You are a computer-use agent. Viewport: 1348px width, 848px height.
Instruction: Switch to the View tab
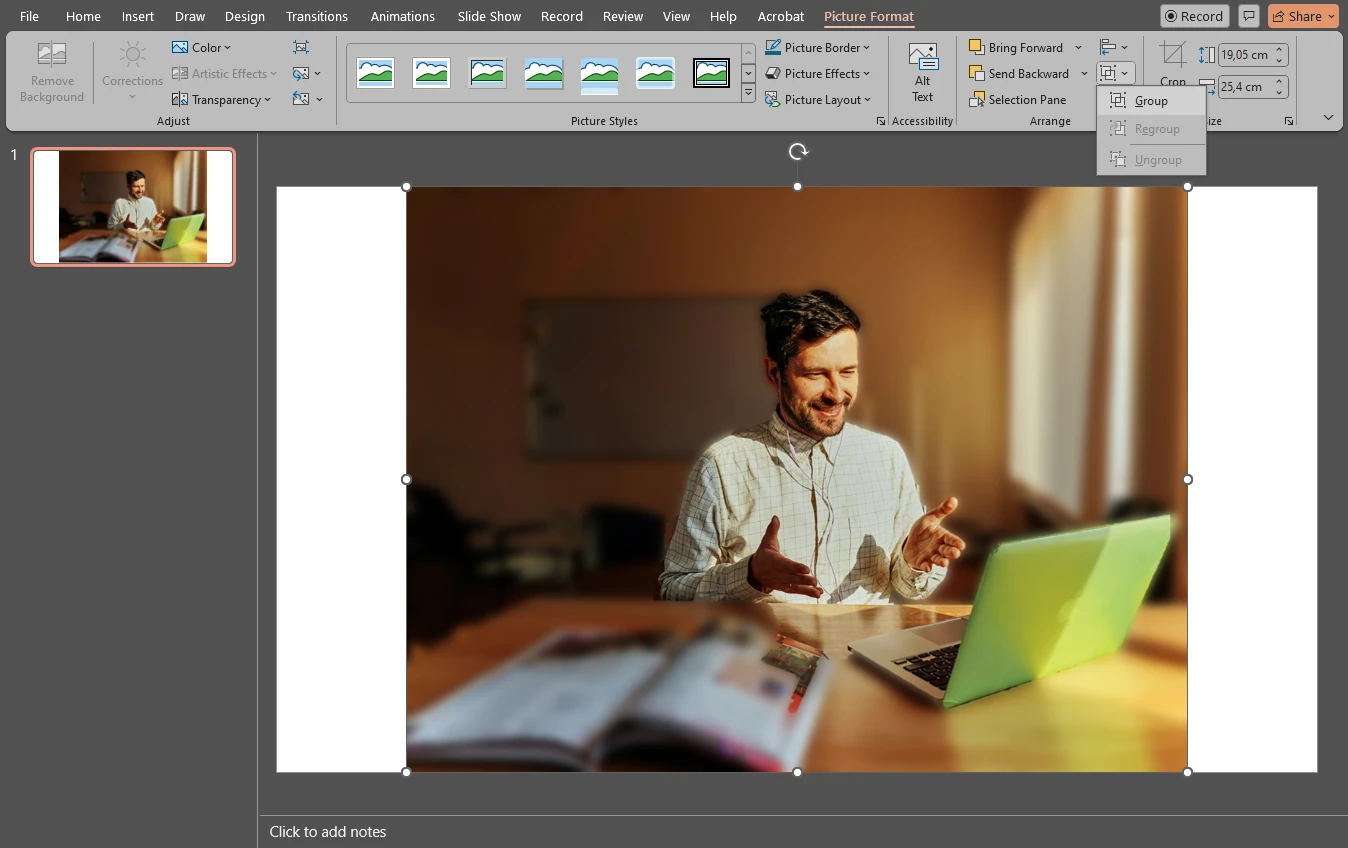tap(676, 16)
